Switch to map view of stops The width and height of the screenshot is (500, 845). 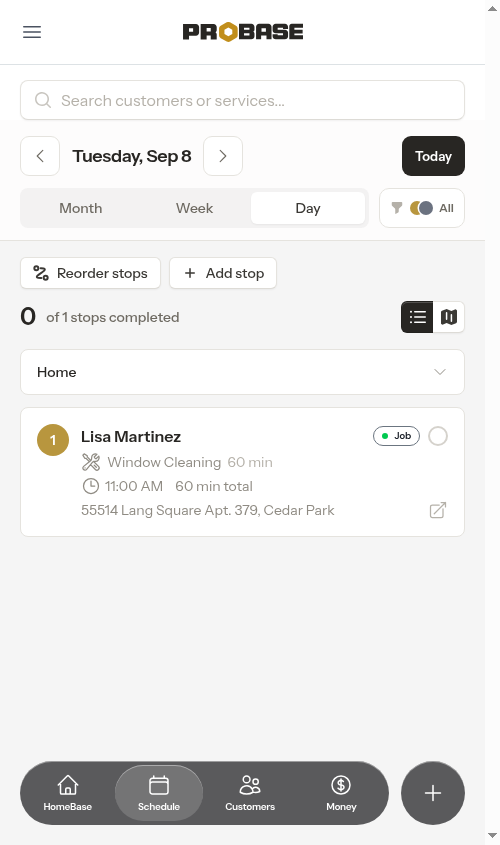(x=448, y=317)
